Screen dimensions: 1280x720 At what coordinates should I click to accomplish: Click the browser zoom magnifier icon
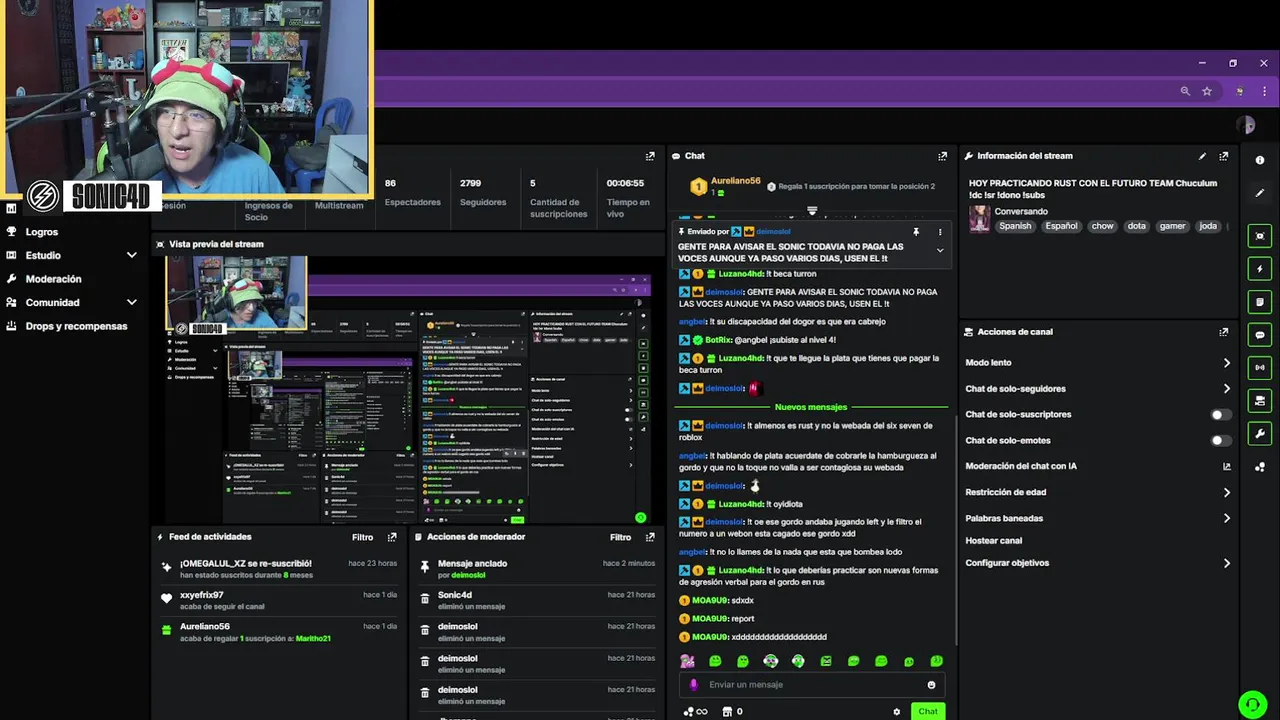point(1185,91)
